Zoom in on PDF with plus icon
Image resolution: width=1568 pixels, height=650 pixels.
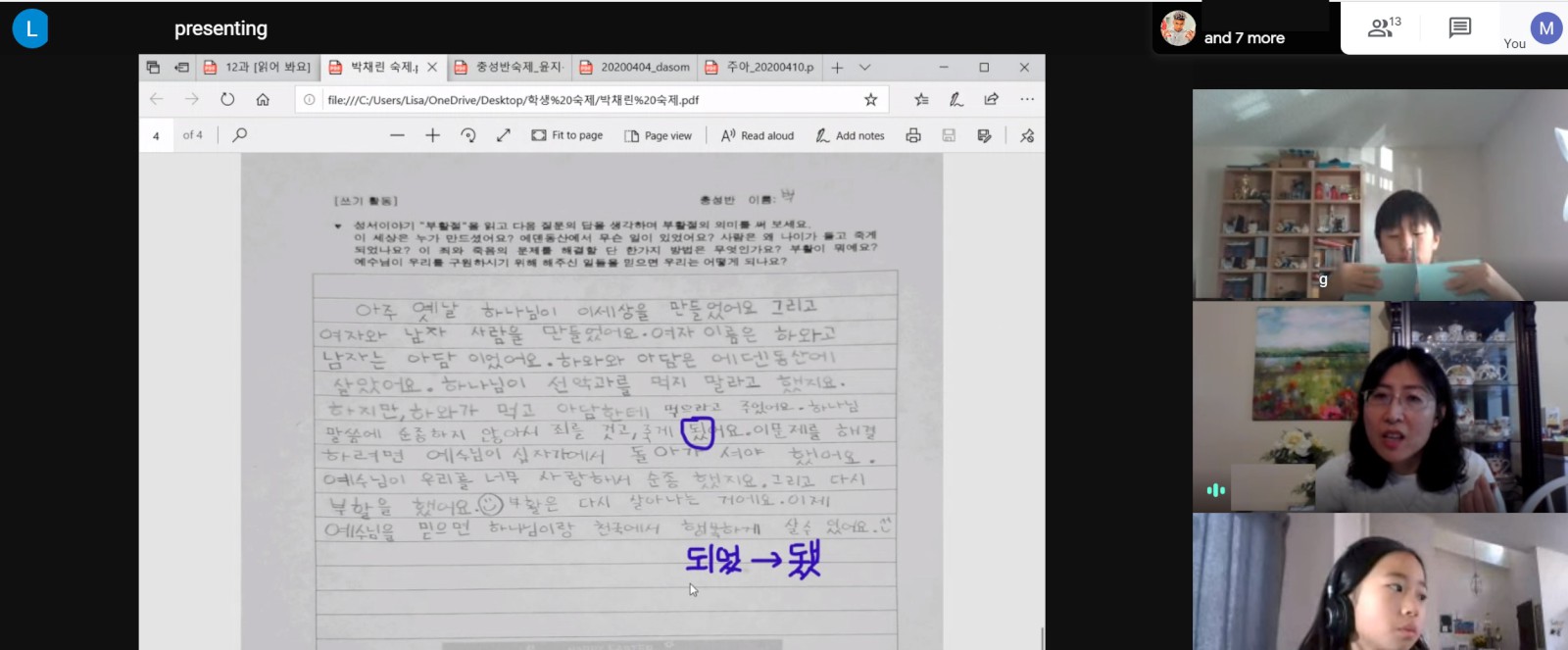click(x=432, y=135)
